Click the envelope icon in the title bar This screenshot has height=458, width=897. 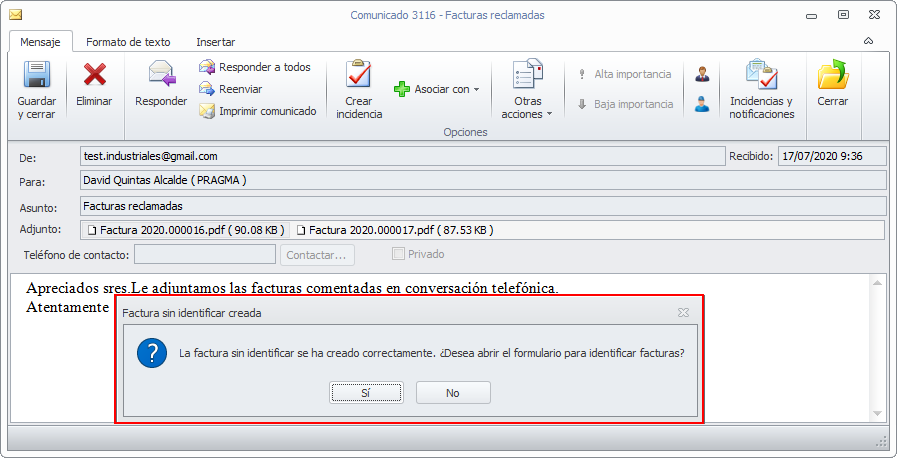click(x=16, y=15)
